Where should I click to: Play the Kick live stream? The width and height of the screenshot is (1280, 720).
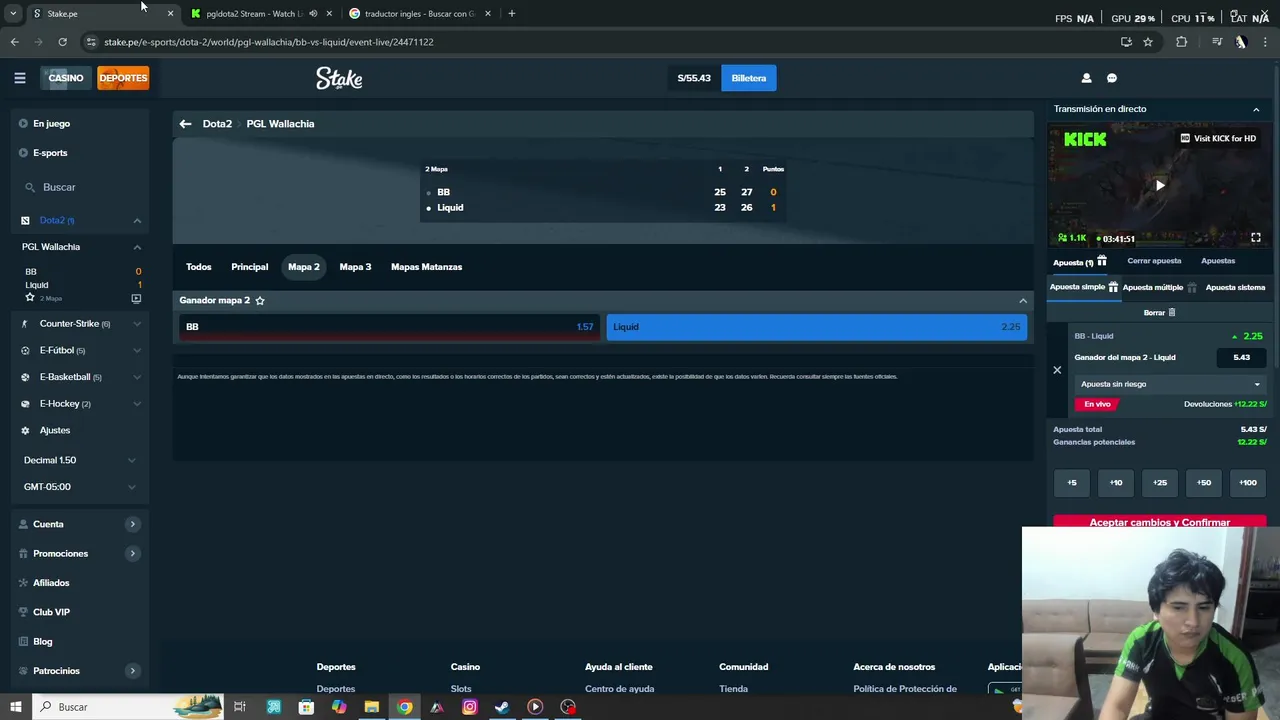(x=1160, y=185)
